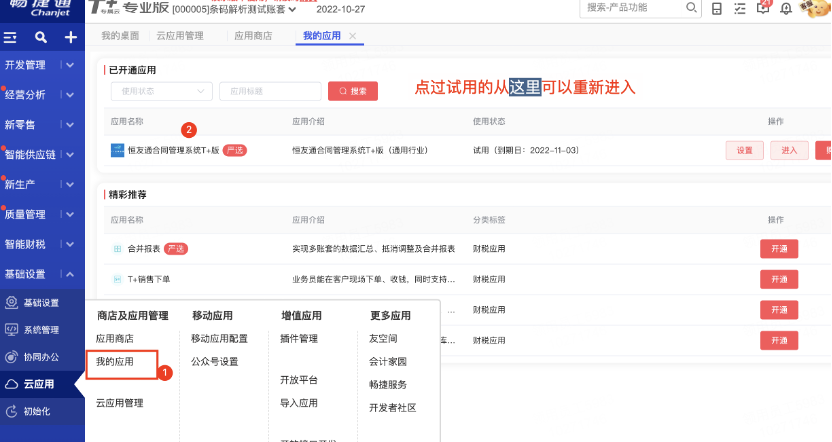Open the task checklist icon in top bar
Viewport: 832px width, 442px height.
[x=740, y=8]
